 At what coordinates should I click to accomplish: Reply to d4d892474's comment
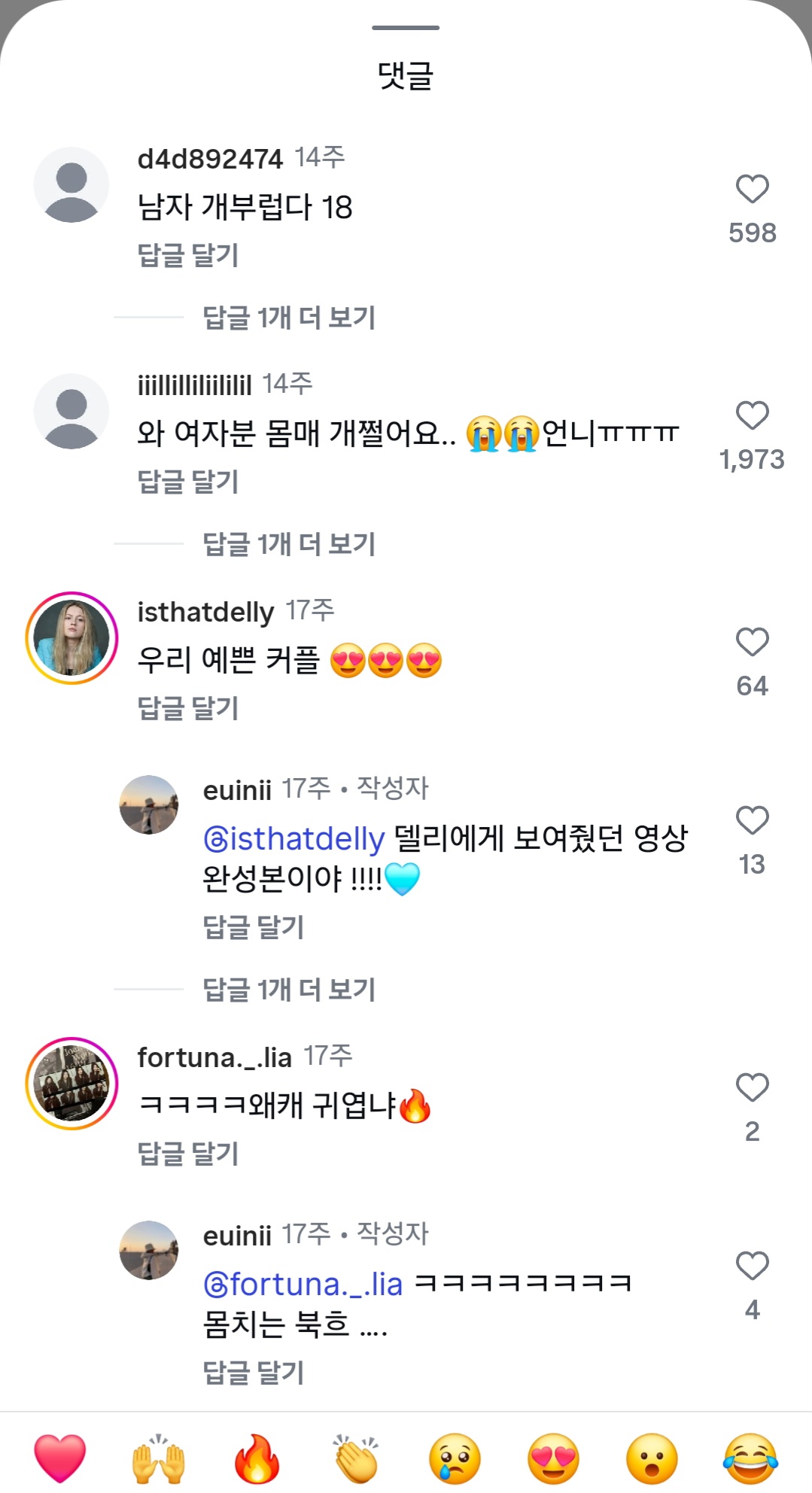click(x=188, y=255)
